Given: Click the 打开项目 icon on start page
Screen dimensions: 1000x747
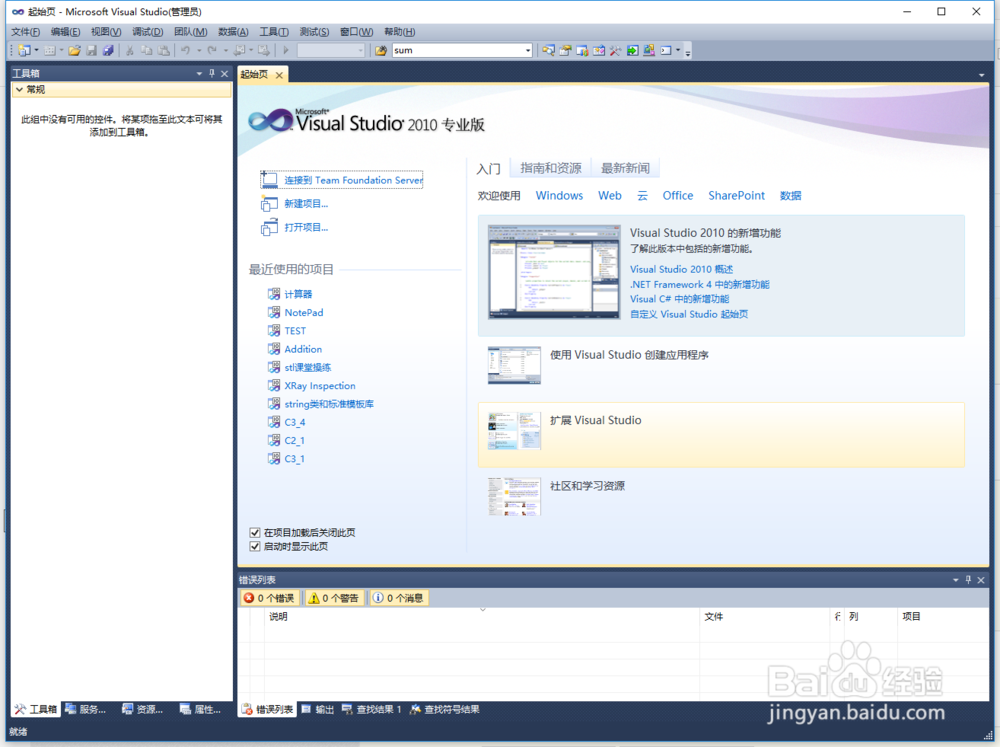Looking at the screenshot, I should (x=269, y=227).
